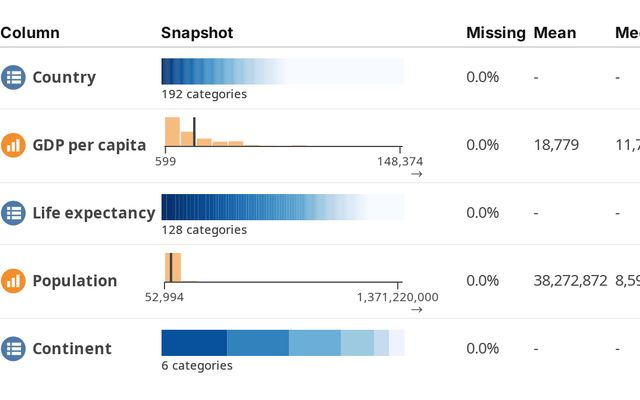The height and width of the screenshot is (400, 640).
Task: Sort by the Column header
Action: click(x=30, y=33)
